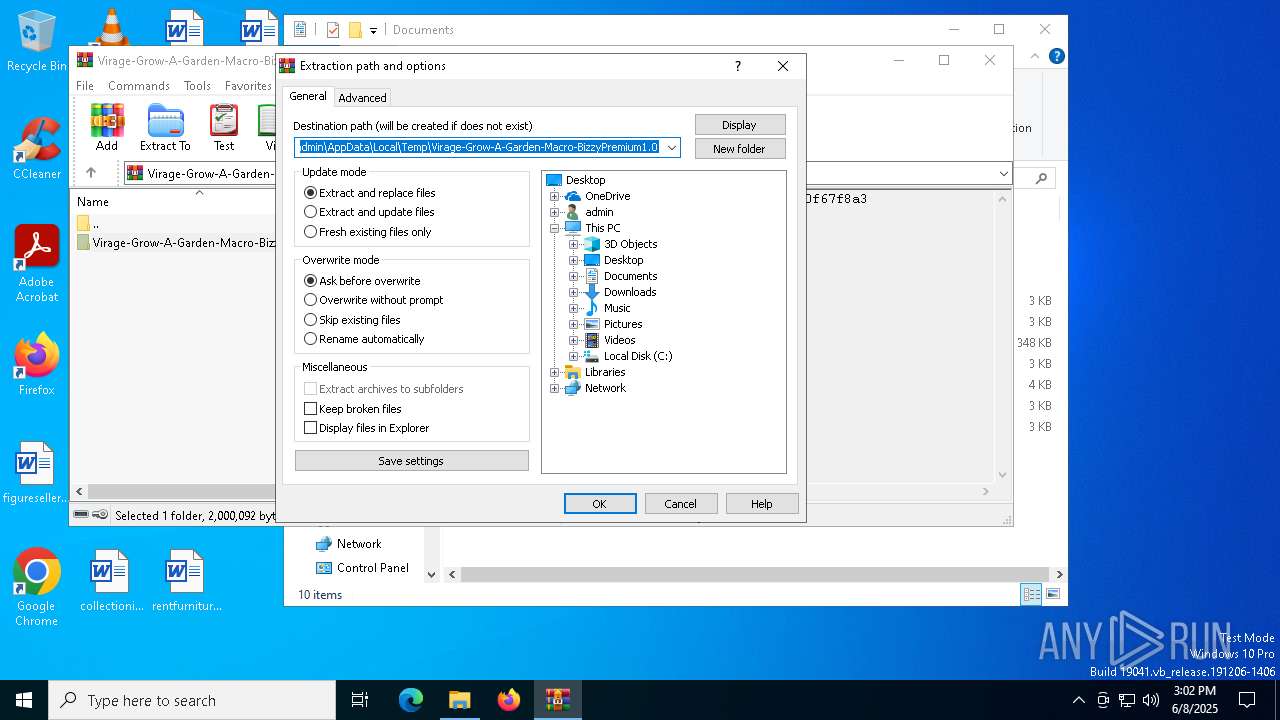Open WinRAR Favorites menu
This screenshot has height=720, width=1280.
click(248, 86)
